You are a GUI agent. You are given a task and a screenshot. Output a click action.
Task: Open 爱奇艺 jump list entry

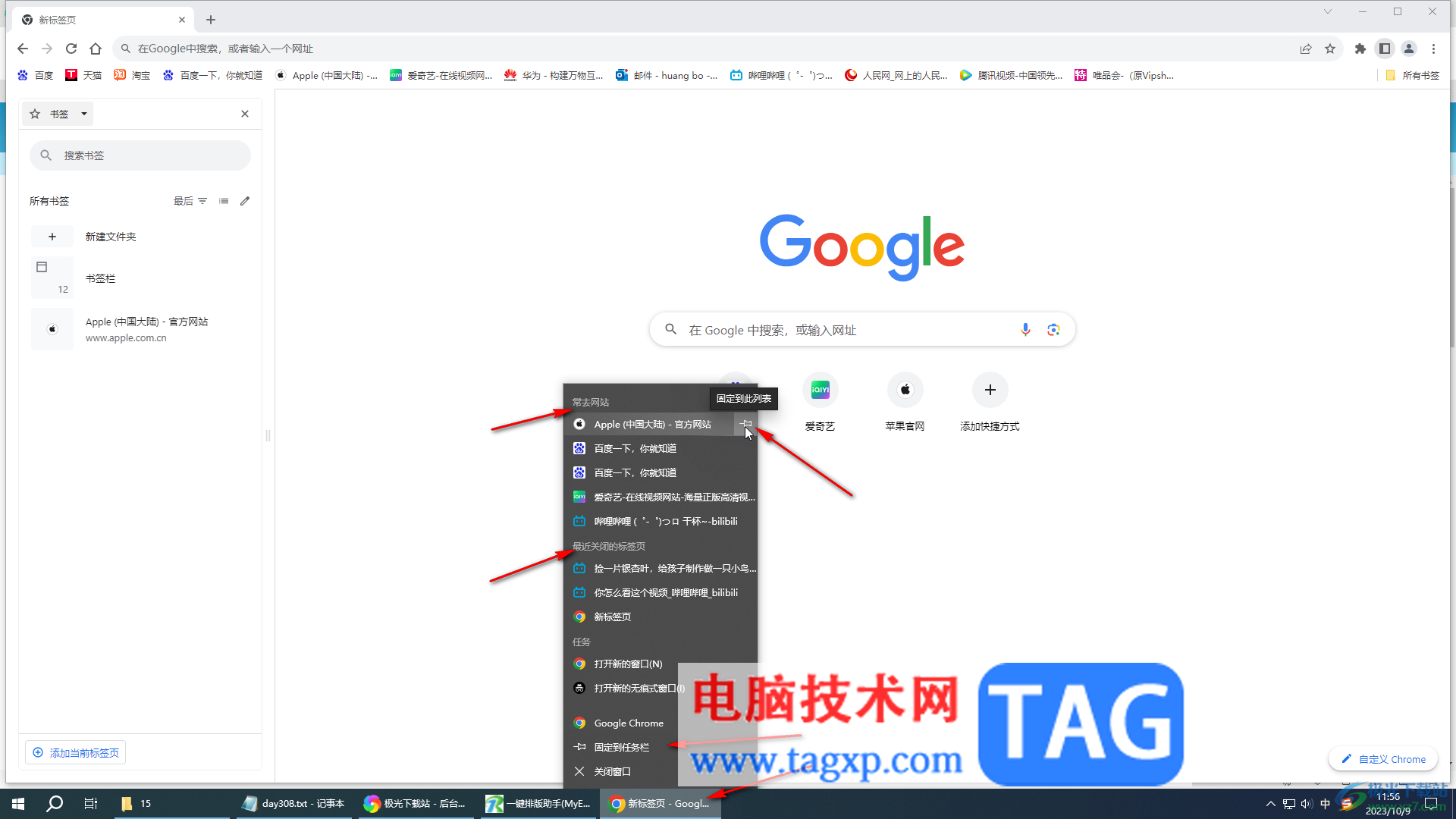pyautogui.click(x=661, y=497)
